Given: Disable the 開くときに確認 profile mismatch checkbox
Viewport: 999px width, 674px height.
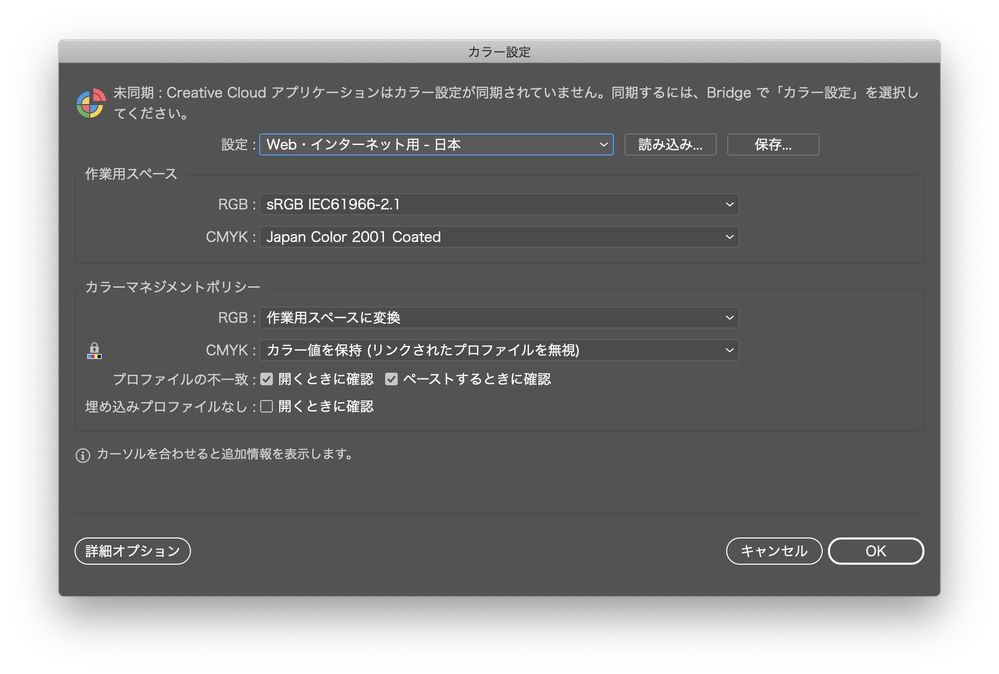Looking at the screenshot, I should click(267, 379).
